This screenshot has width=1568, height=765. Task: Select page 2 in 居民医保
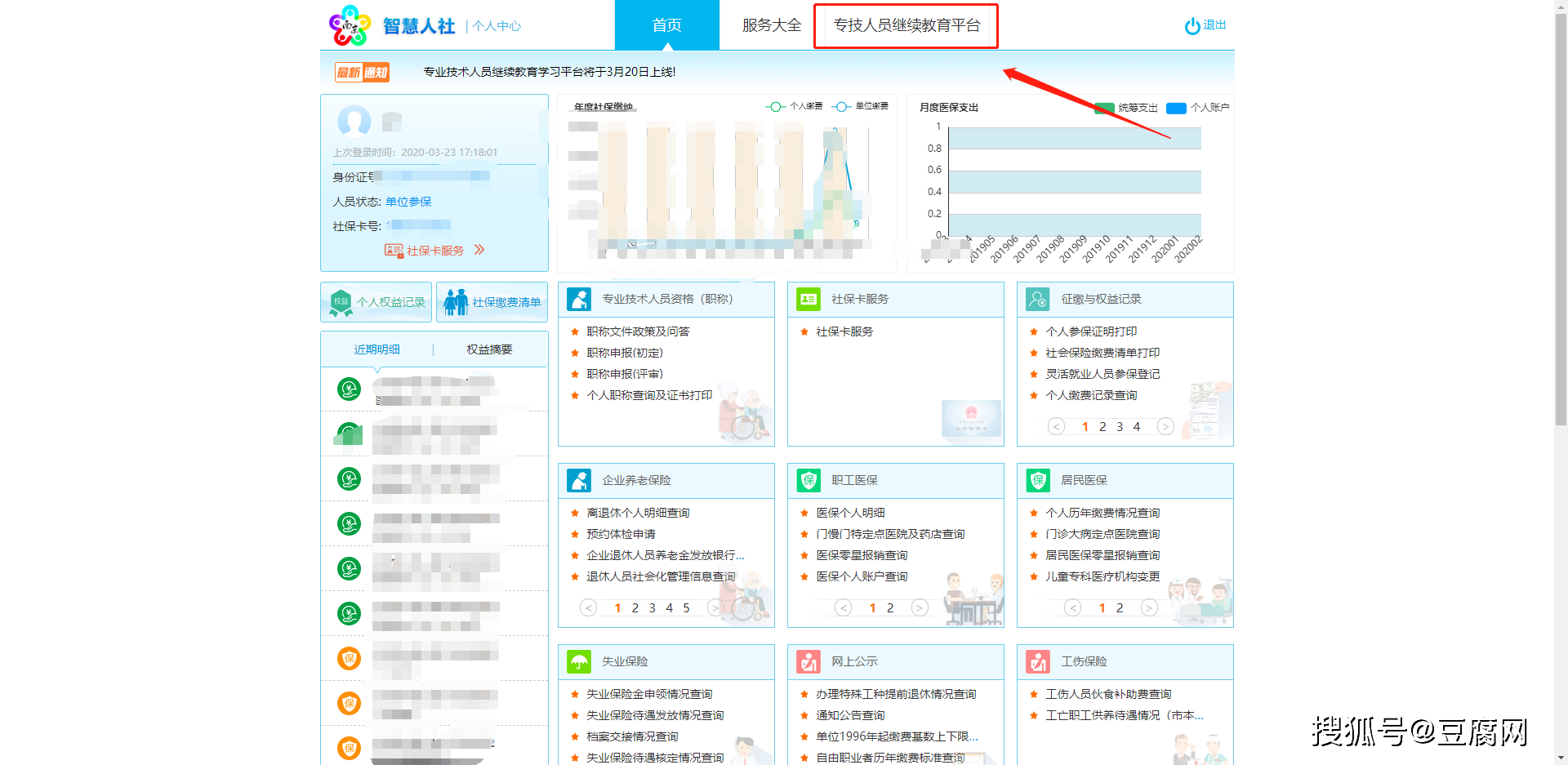tap(1120, 607)
